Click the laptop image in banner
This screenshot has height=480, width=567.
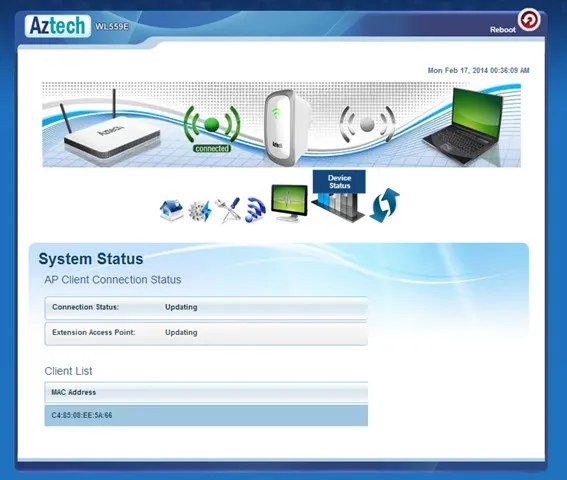click(x=464, y=126)
